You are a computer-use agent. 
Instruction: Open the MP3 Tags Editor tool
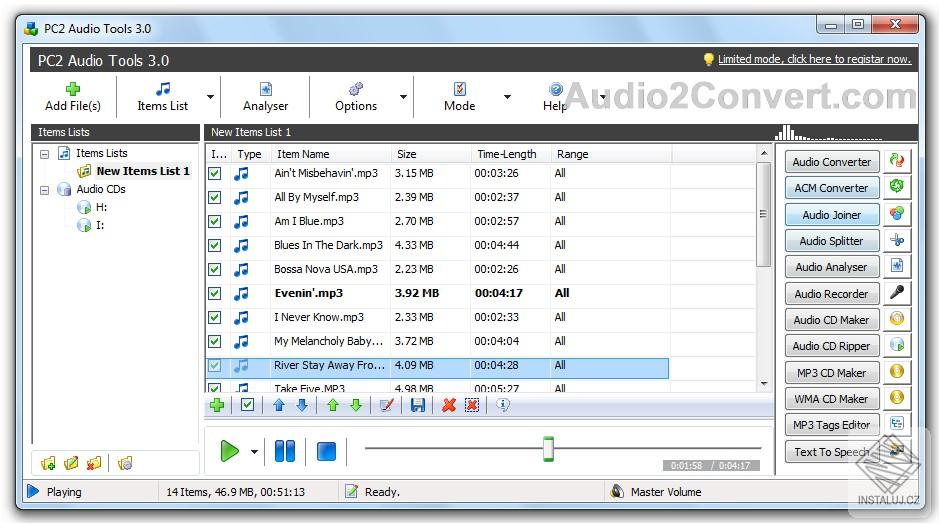[x=832, y=425]
